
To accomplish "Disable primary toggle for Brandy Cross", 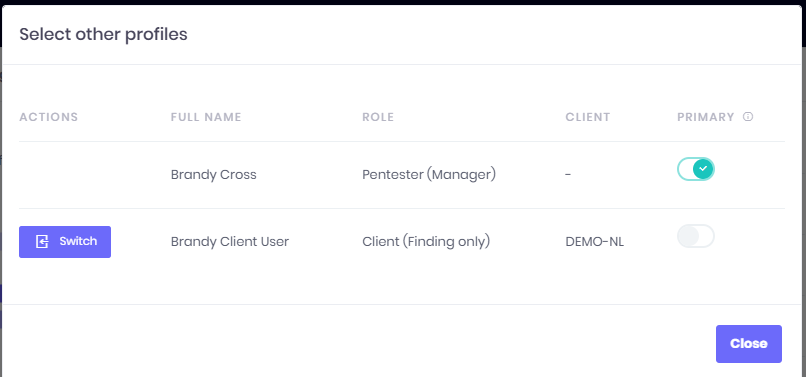I will point(696,169).
